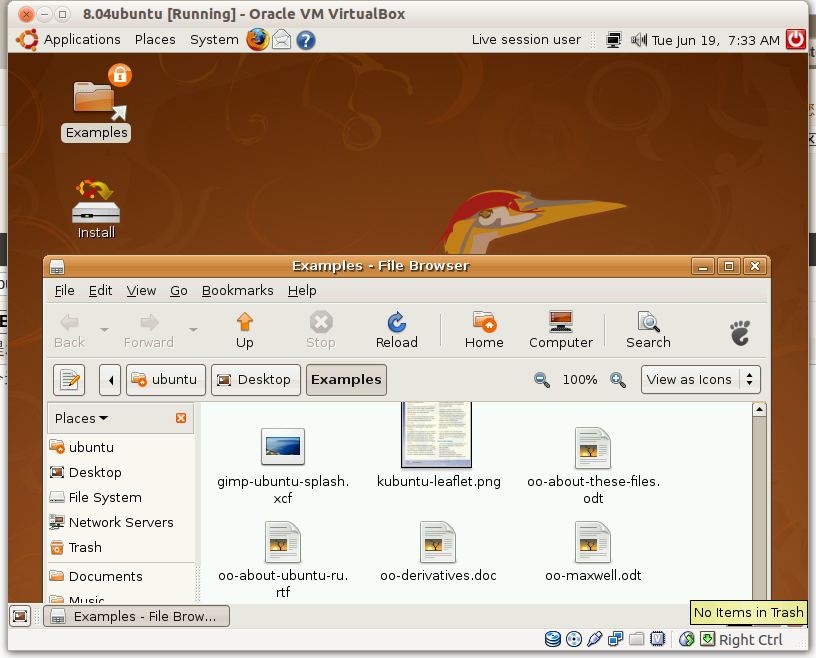Image resolution: width=816 pixels, height=658 pixels.
Task: Click the Desktop path bar button
Action: [256, 380]
